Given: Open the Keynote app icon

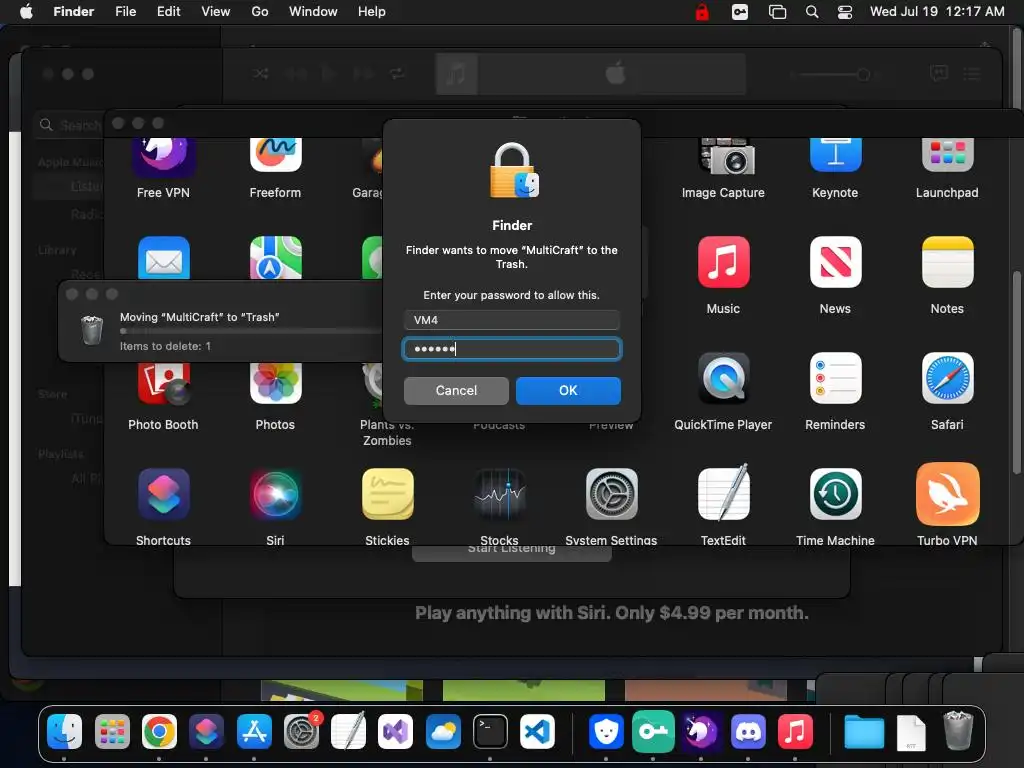Looking at the screenshot, I should tap(835, 155).
